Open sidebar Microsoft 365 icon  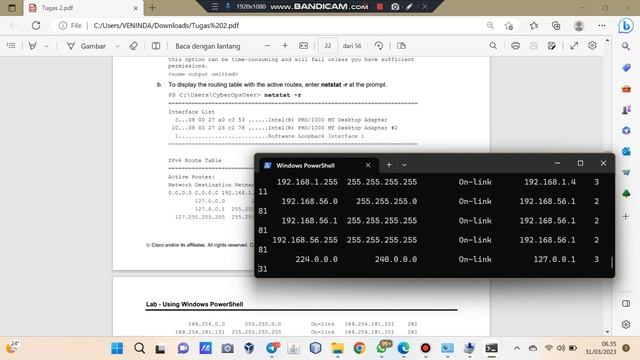tap(626, 130)
